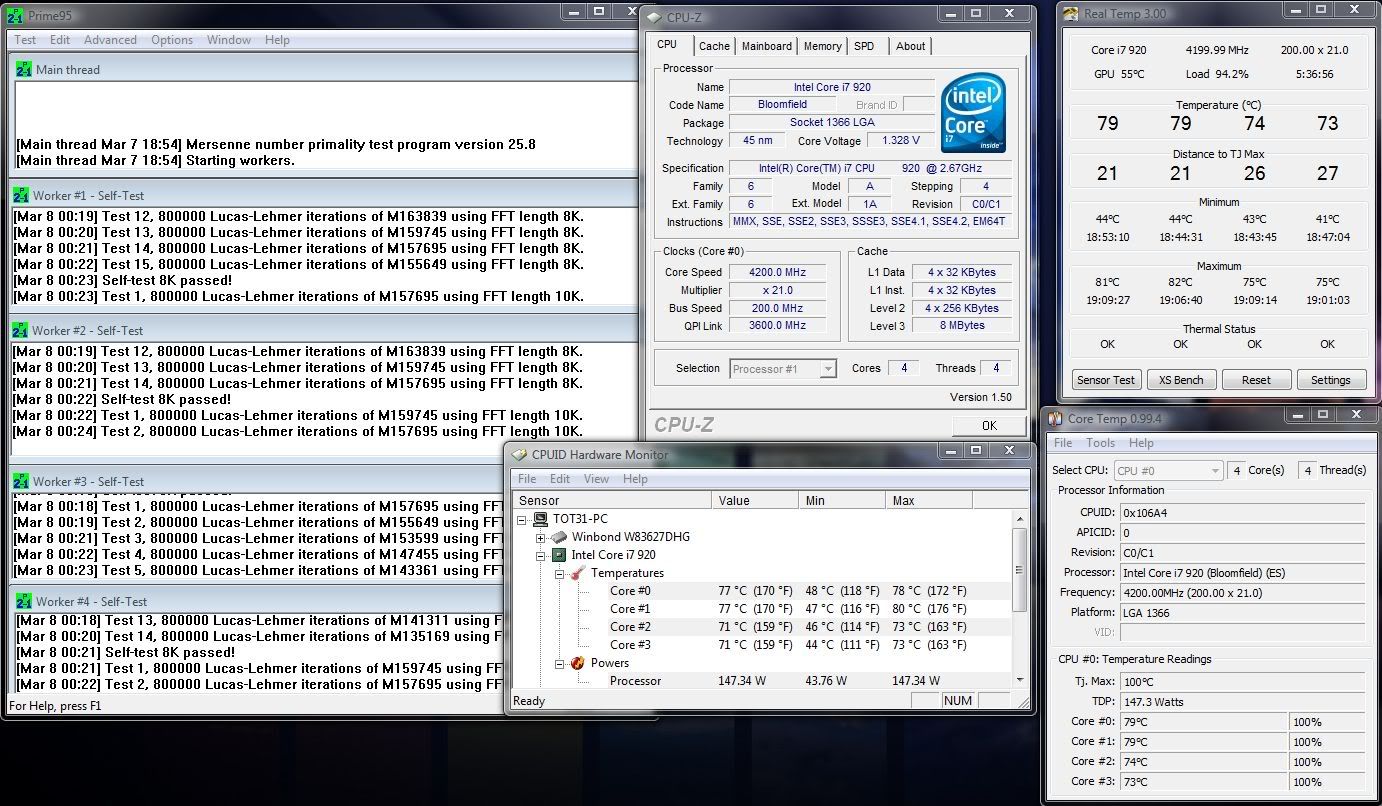This screenshot has height=806, width=1382.
Task: Click the Real Temp title bar icon
Action: pos(1071,14)
